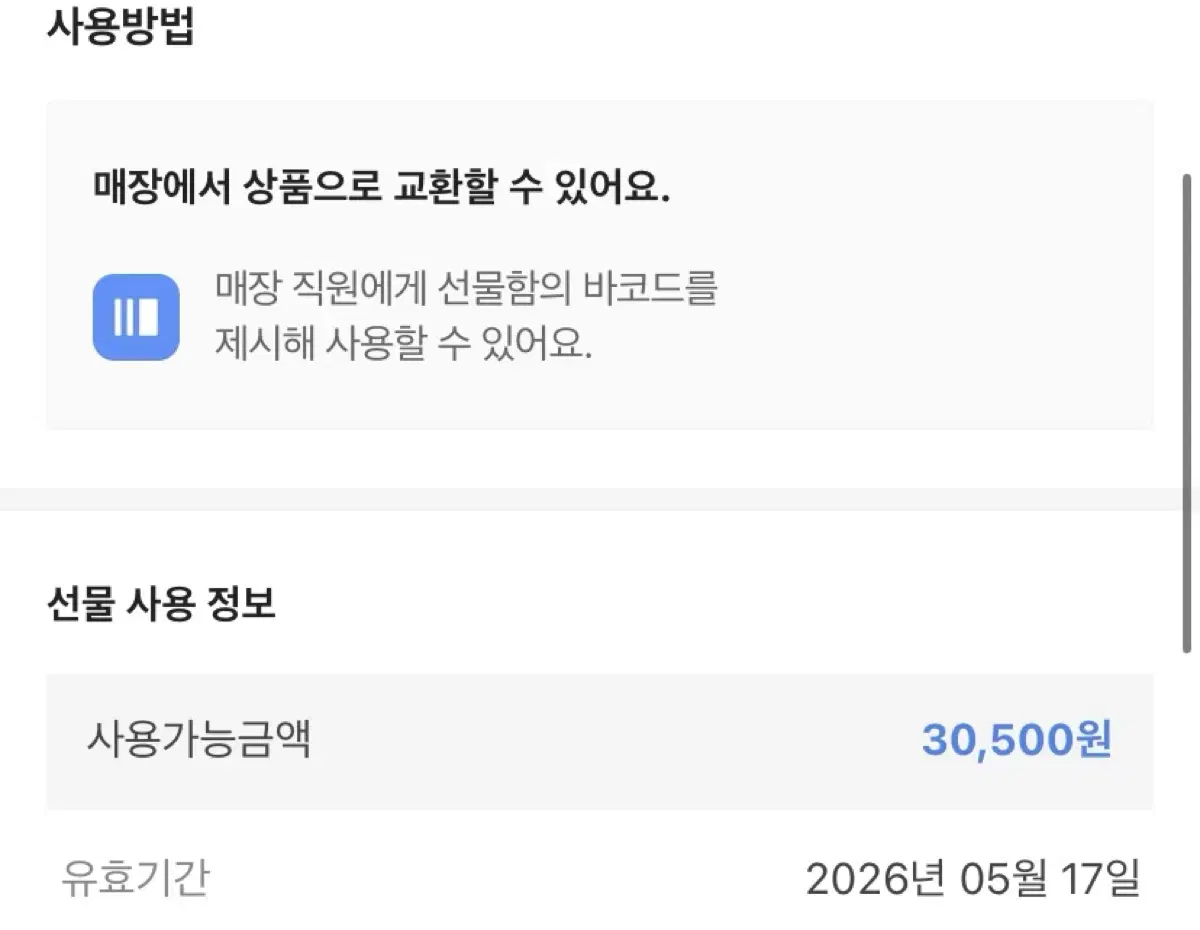Select the bold 매장에서 상품으로 교환할 수 있어요 text
1200x930 pixels.
pyautogui.click(x=381, y=187)
